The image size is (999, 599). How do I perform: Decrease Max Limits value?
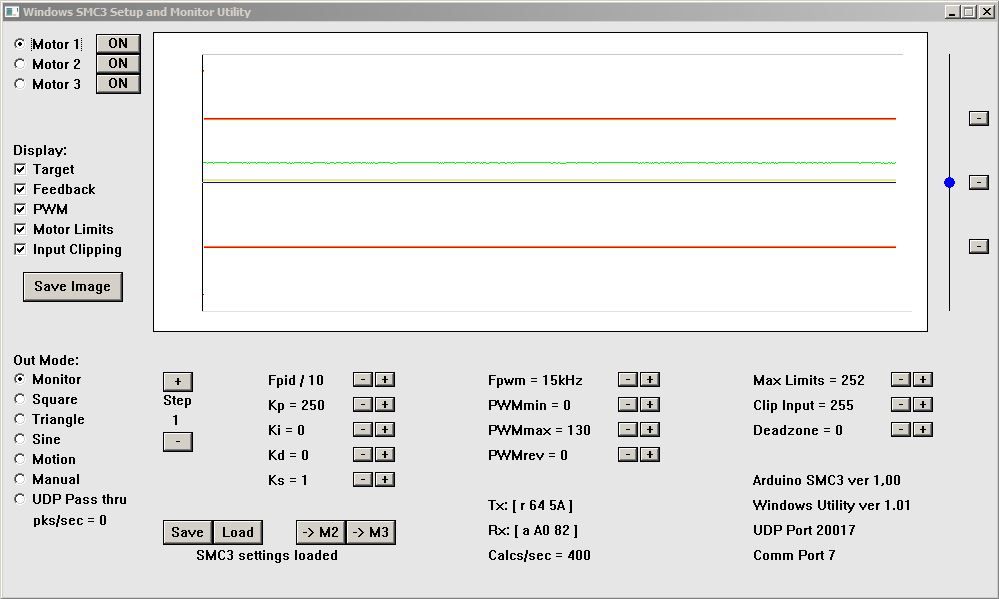(900, 379)
